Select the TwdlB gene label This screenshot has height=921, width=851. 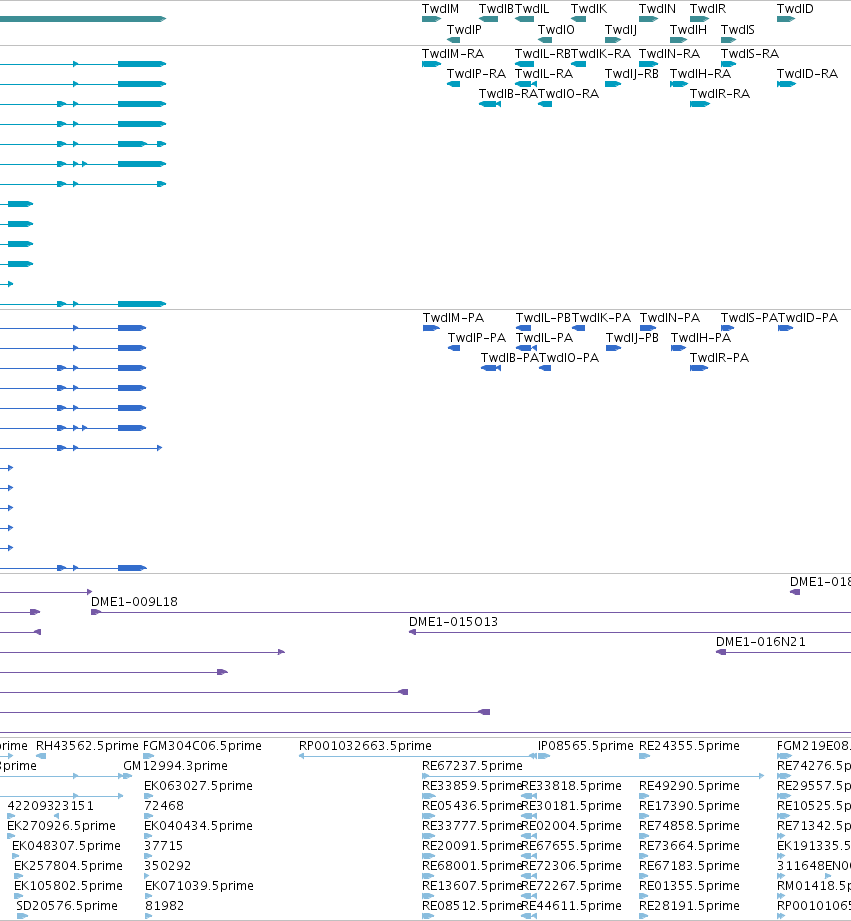(x=496, y=9)
